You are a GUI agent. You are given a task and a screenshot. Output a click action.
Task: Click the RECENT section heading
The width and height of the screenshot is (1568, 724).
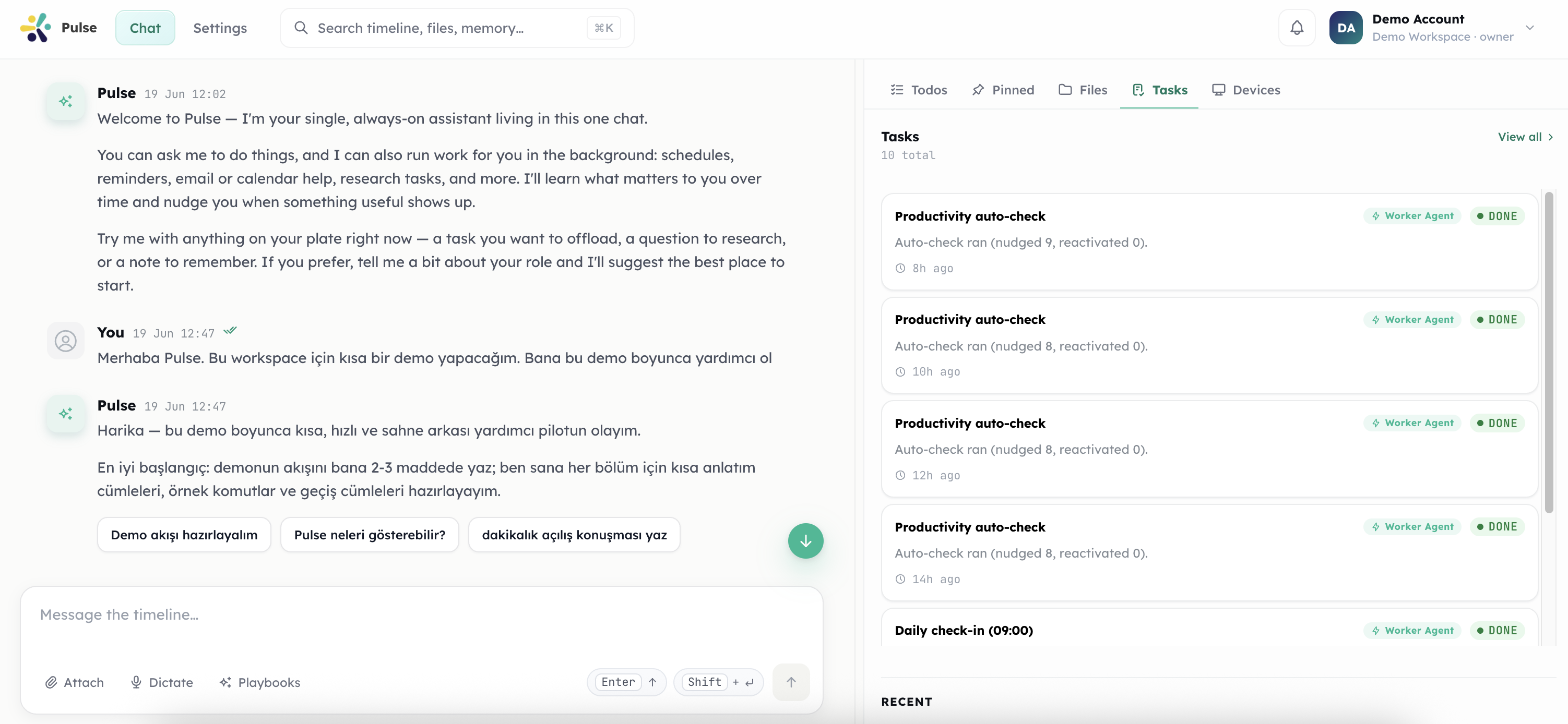coord(906,702)
